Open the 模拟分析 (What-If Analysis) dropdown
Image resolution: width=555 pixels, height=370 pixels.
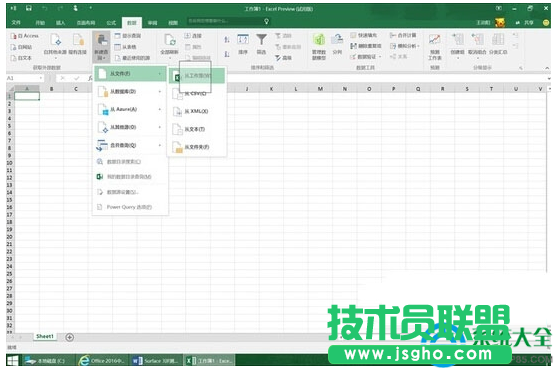coord(405,46)
